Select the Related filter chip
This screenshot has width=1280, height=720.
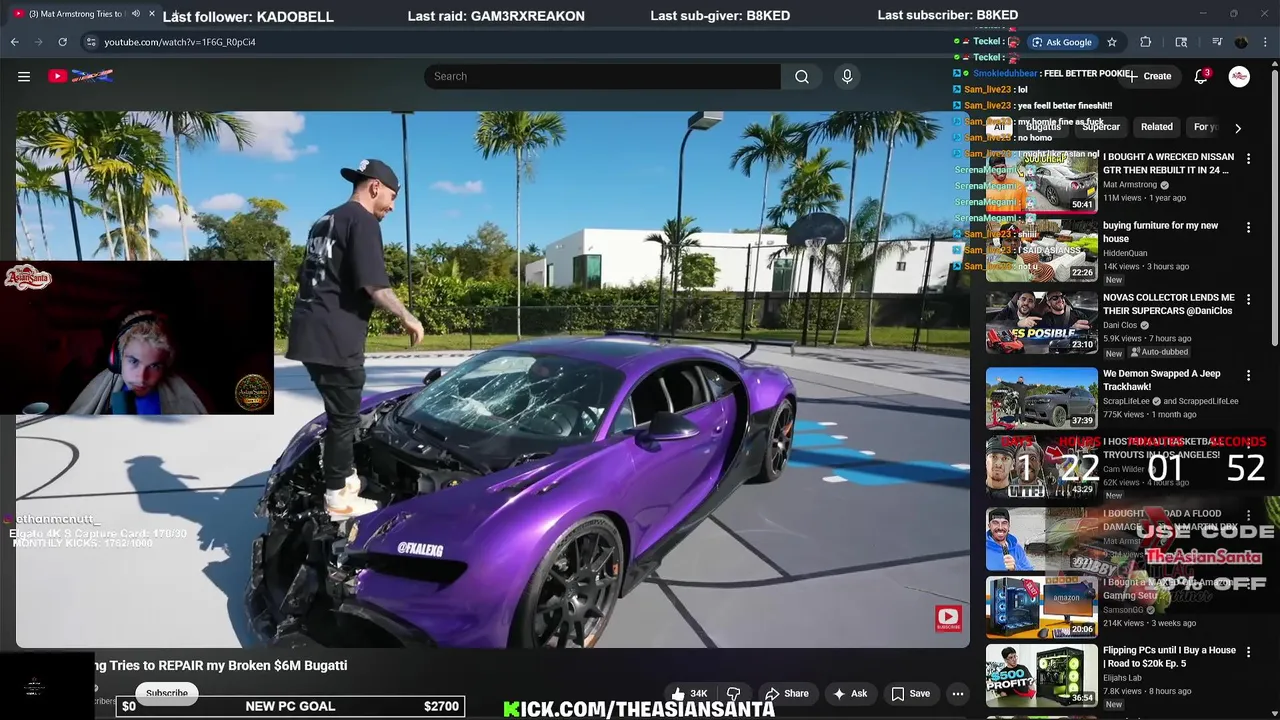coord(1157,127)
